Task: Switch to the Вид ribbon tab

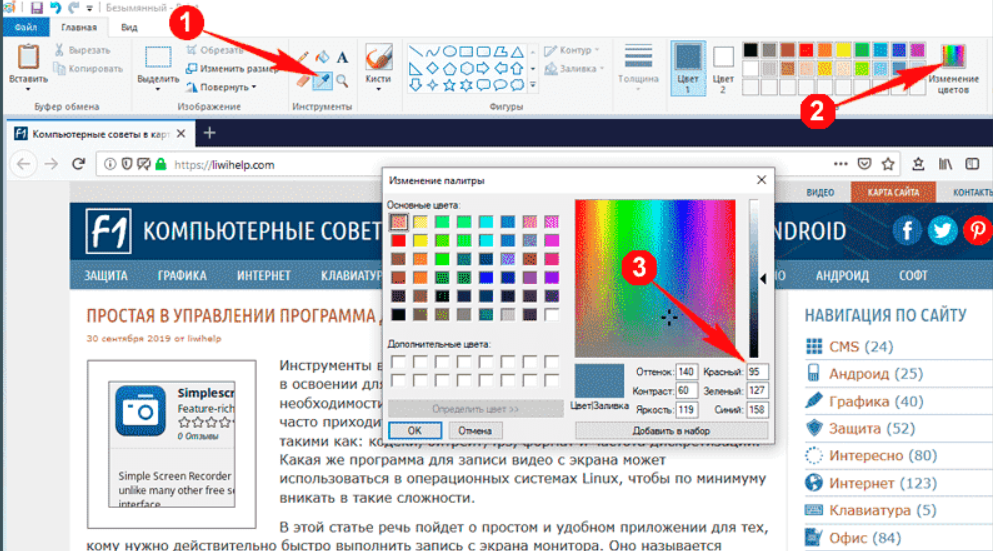Action: [x=129, y=28]
